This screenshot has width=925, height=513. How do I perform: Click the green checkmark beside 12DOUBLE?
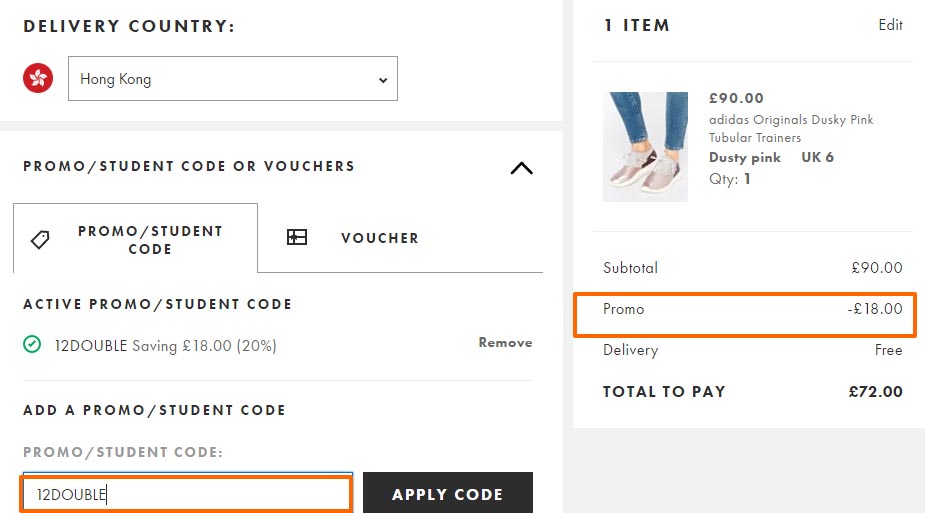click(x=32, y=344)
